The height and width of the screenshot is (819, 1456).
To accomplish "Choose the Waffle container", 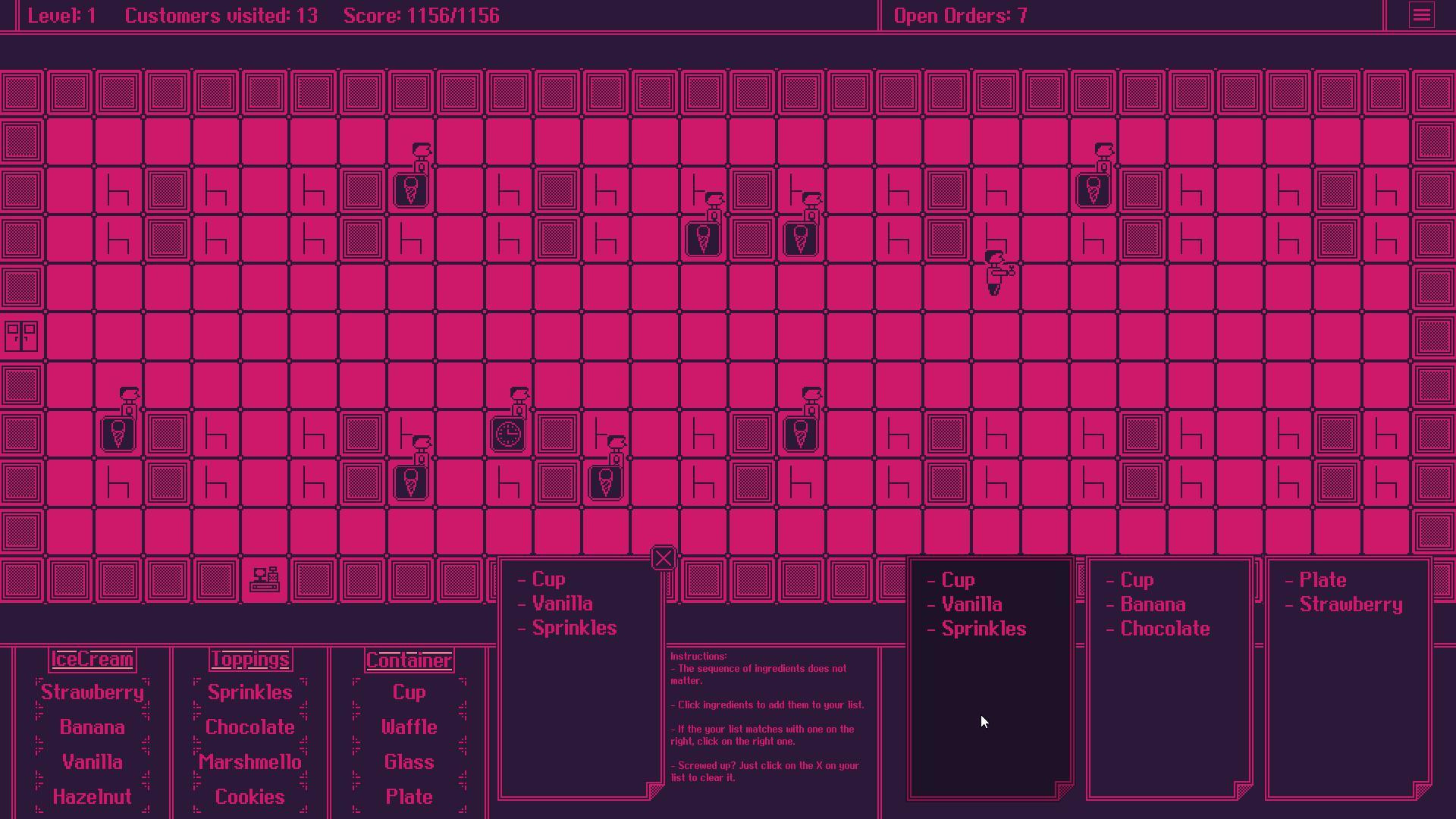I will (409, 727).
